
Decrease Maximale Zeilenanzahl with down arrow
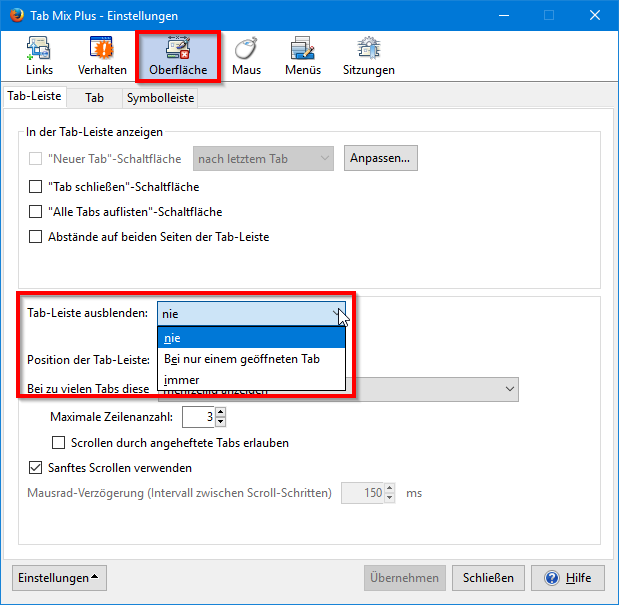point(220,422)
